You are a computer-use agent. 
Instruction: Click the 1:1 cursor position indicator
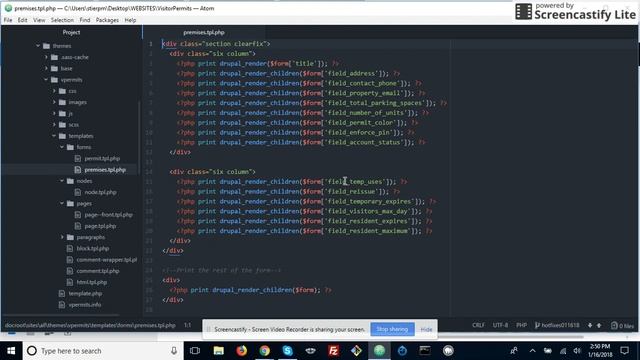(x=187, y=325)
